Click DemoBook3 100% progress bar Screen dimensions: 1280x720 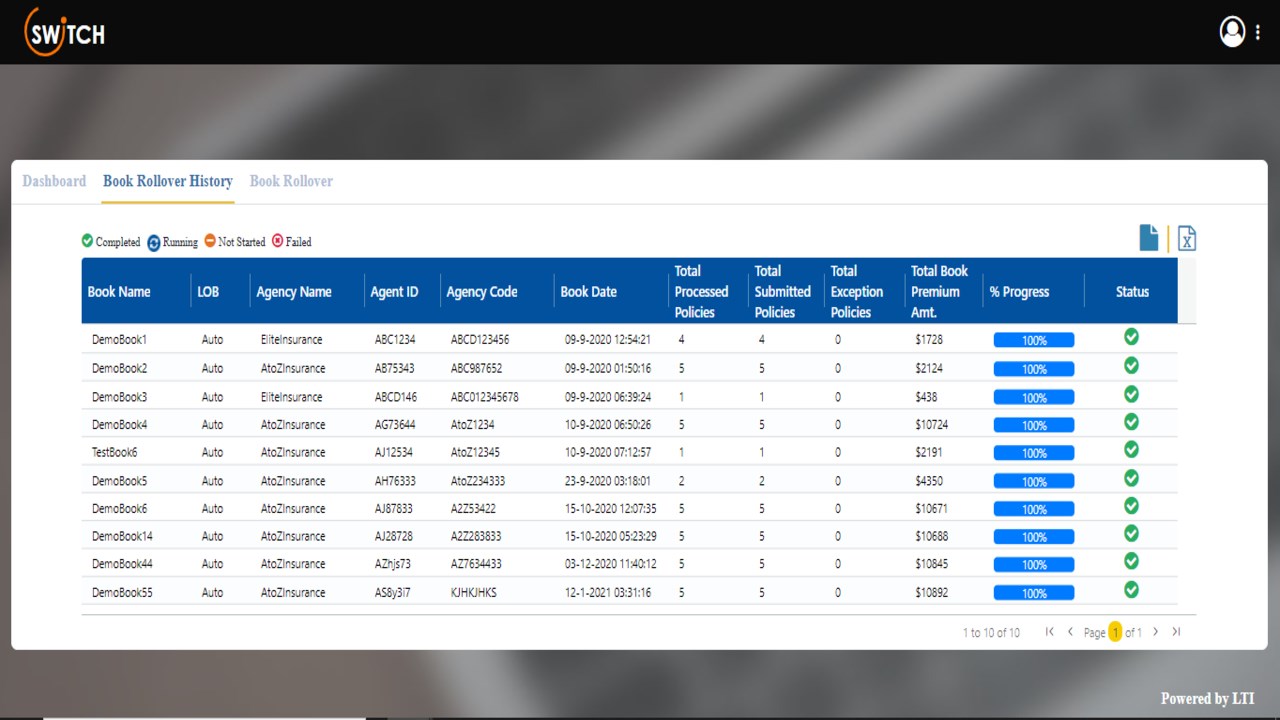1034,397
